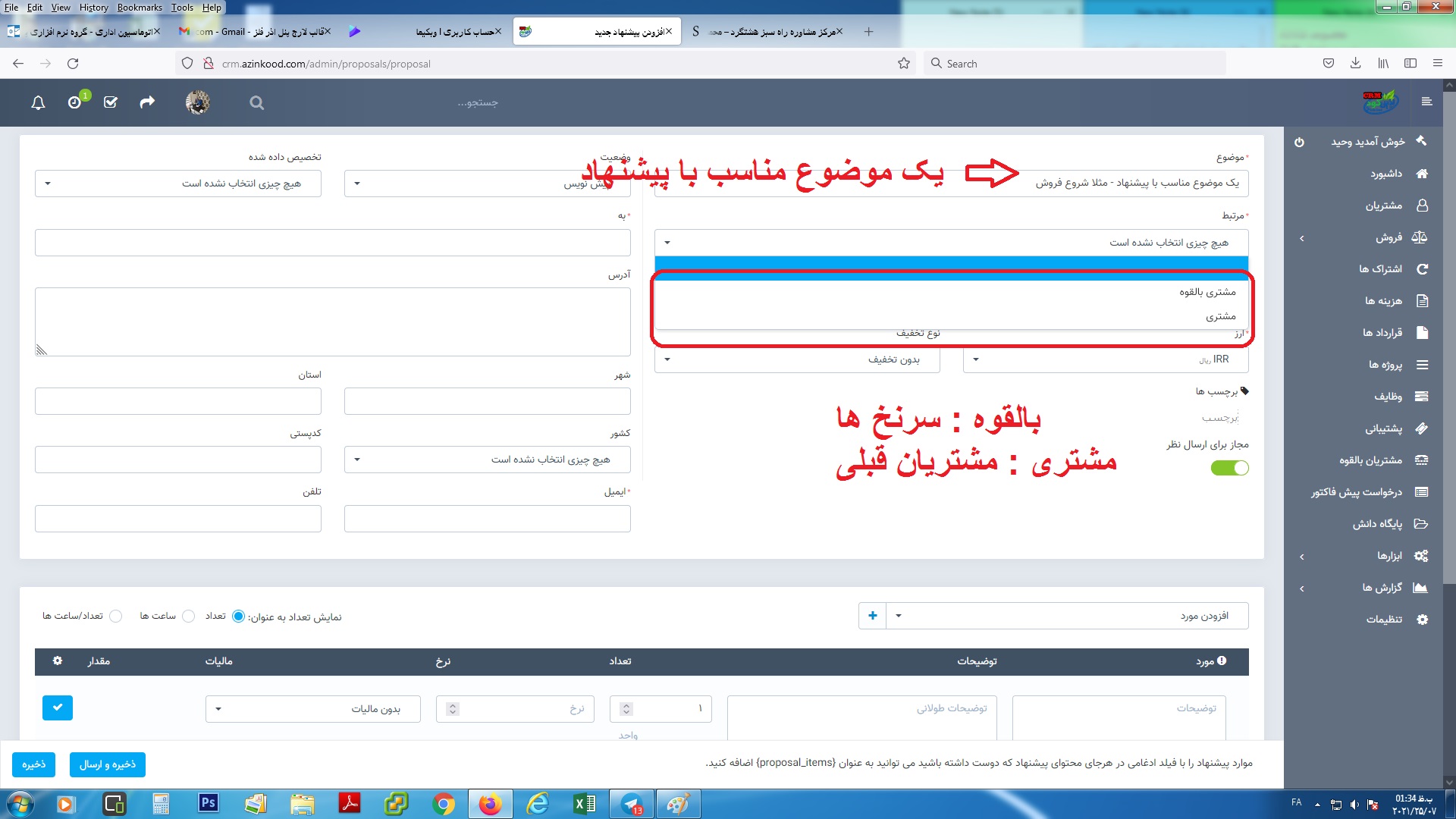Viewport: 1456px width, 819px height.
Task: Open Photoshop from the taskbar
Action: click(x=208, y=803)
